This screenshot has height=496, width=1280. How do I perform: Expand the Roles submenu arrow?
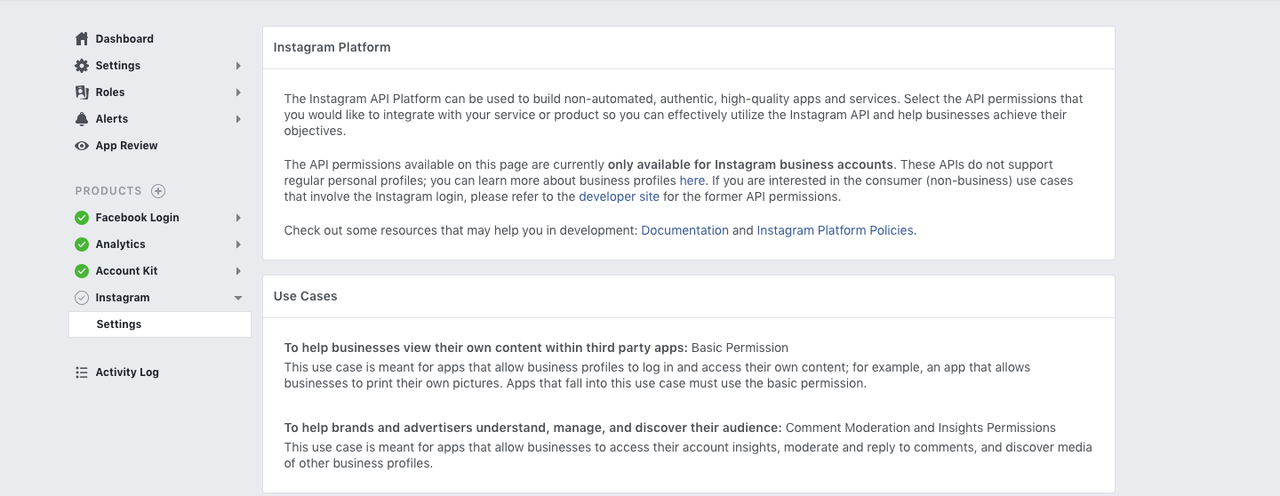click(x=238, y=92)
